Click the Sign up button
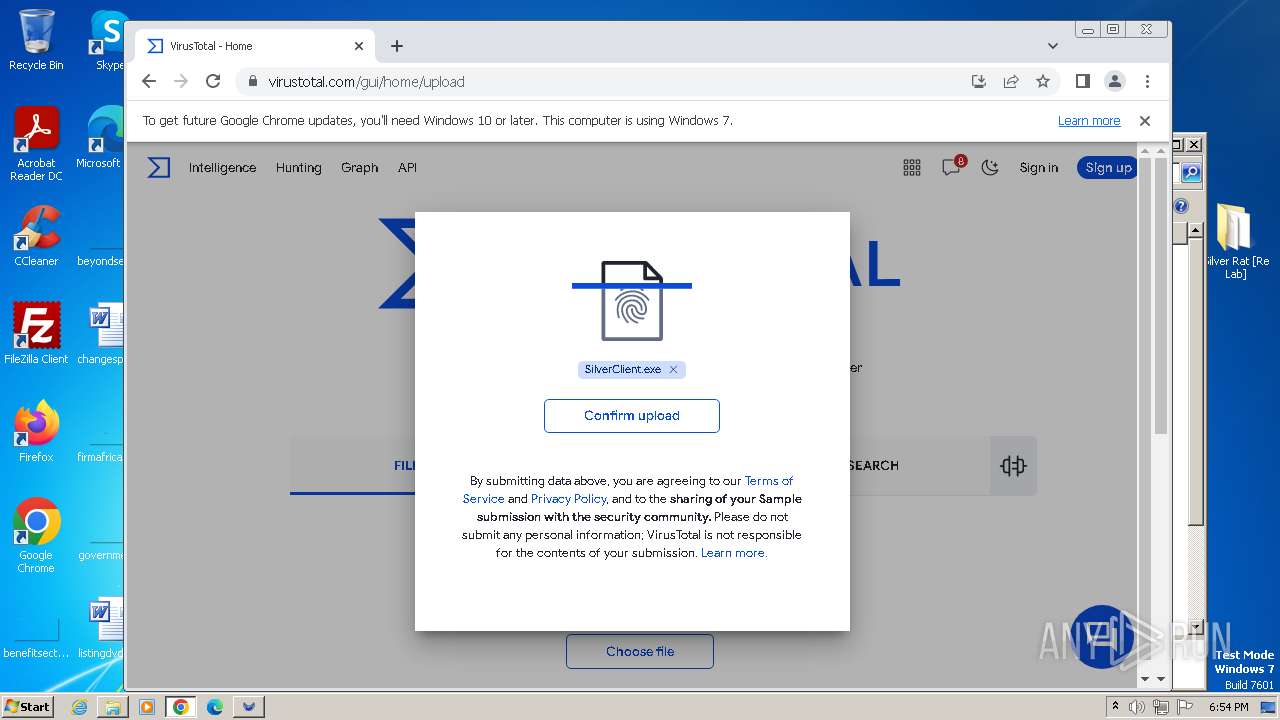This screenshot has width=1280, height=720. pos(1108,168)
